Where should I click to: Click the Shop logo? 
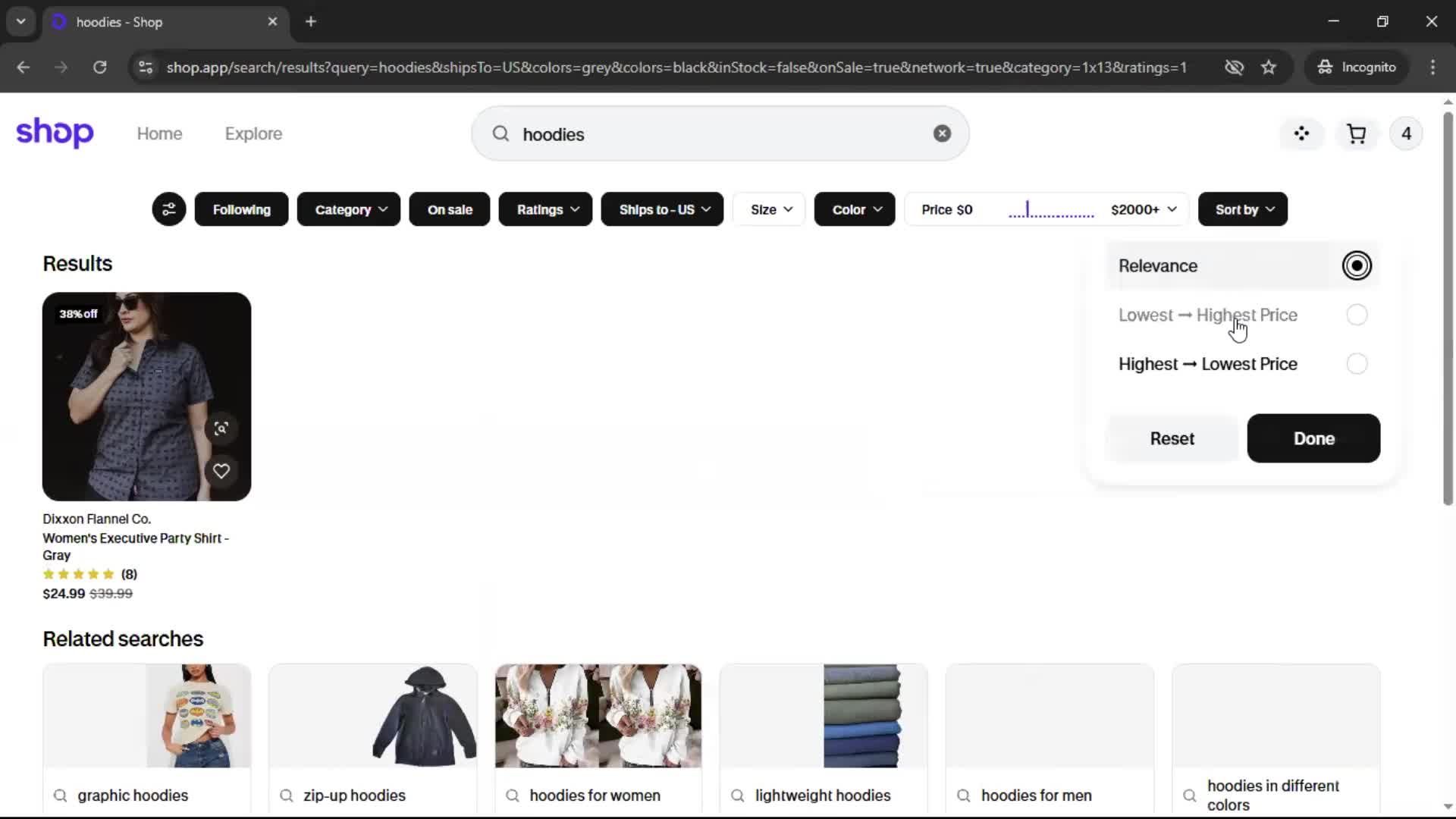point(55,133)
